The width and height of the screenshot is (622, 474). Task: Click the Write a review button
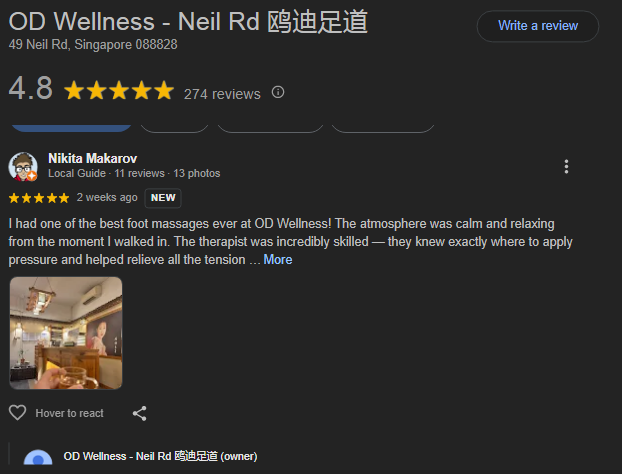(538, 26)
